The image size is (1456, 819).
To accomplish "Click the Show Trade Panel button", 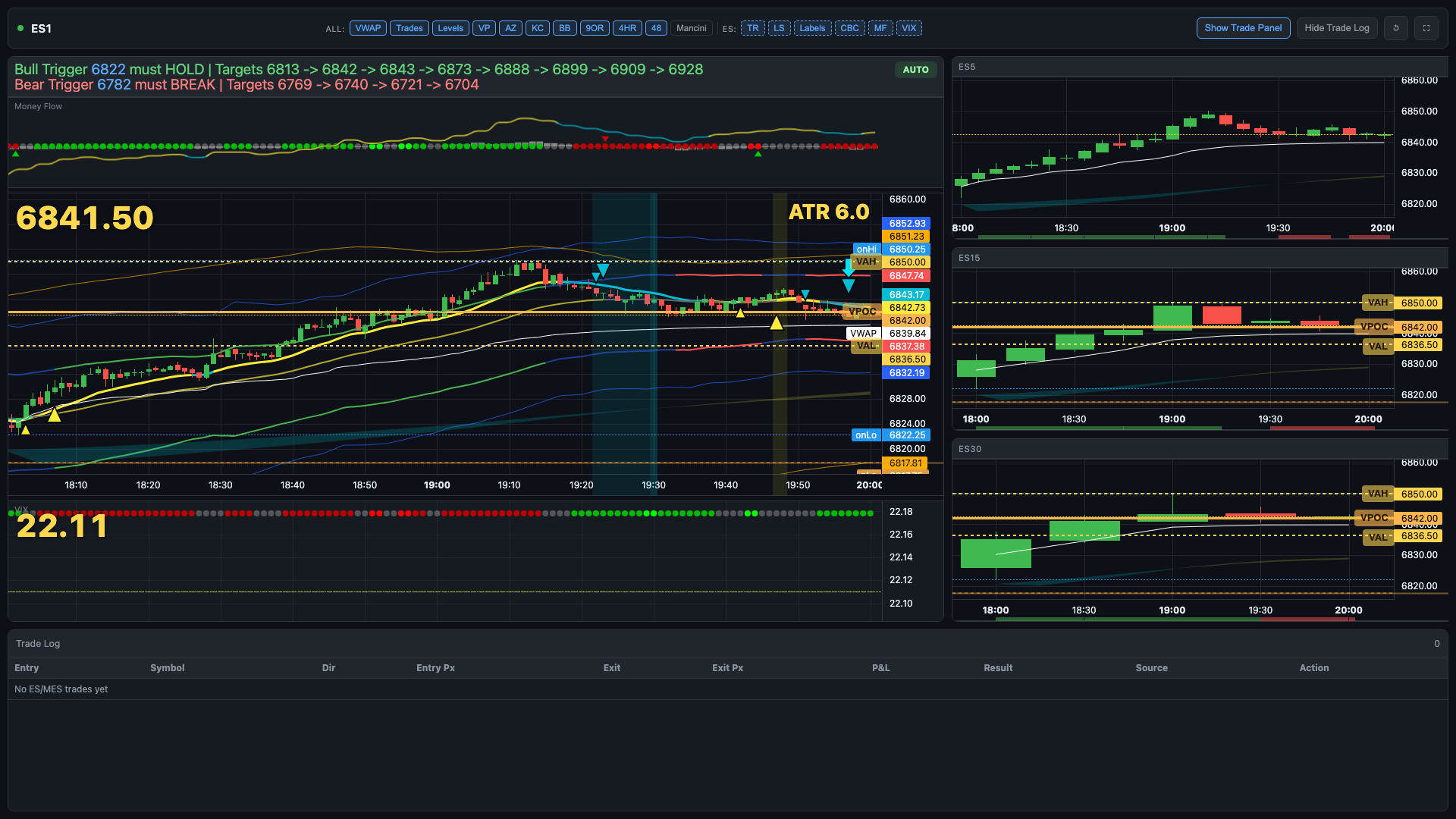I will tap(1243, 28).
